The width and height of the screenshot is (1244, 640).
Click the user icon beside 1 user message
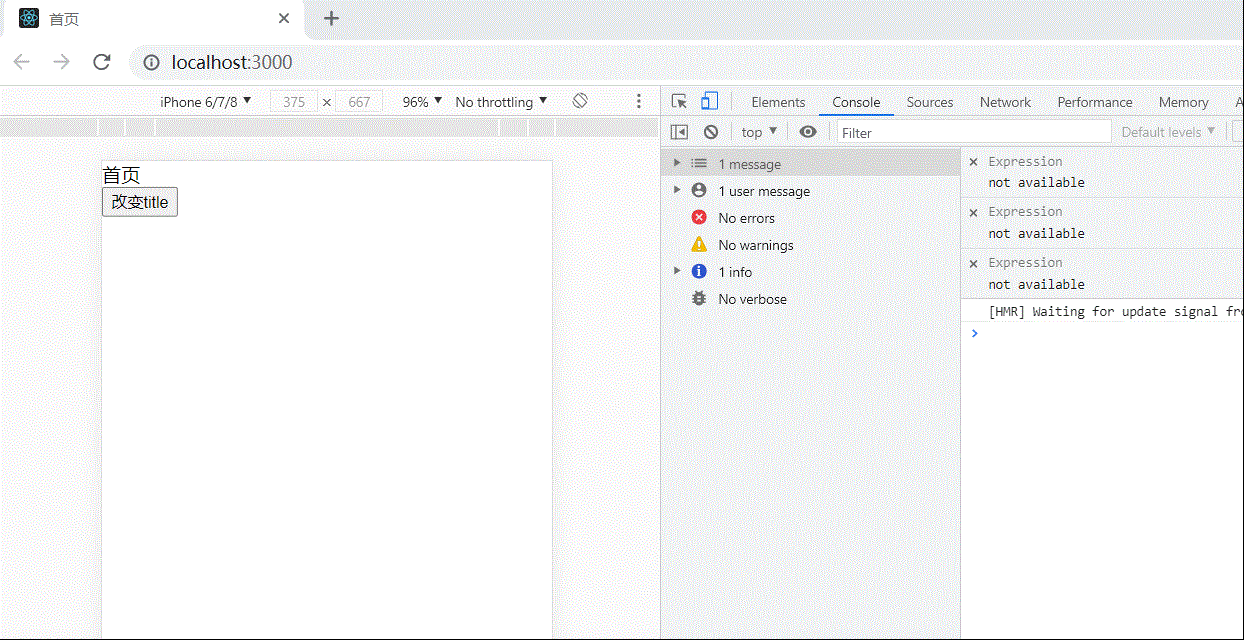(699, 191)
